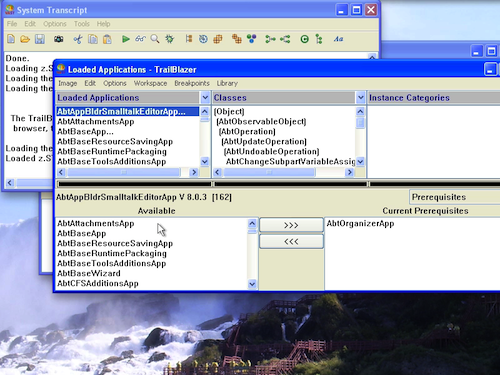Click Loaded Applications list scroll up arrow
Viewport: 500px width, 375px height.
pyautogui.click(x=205, y=111)
